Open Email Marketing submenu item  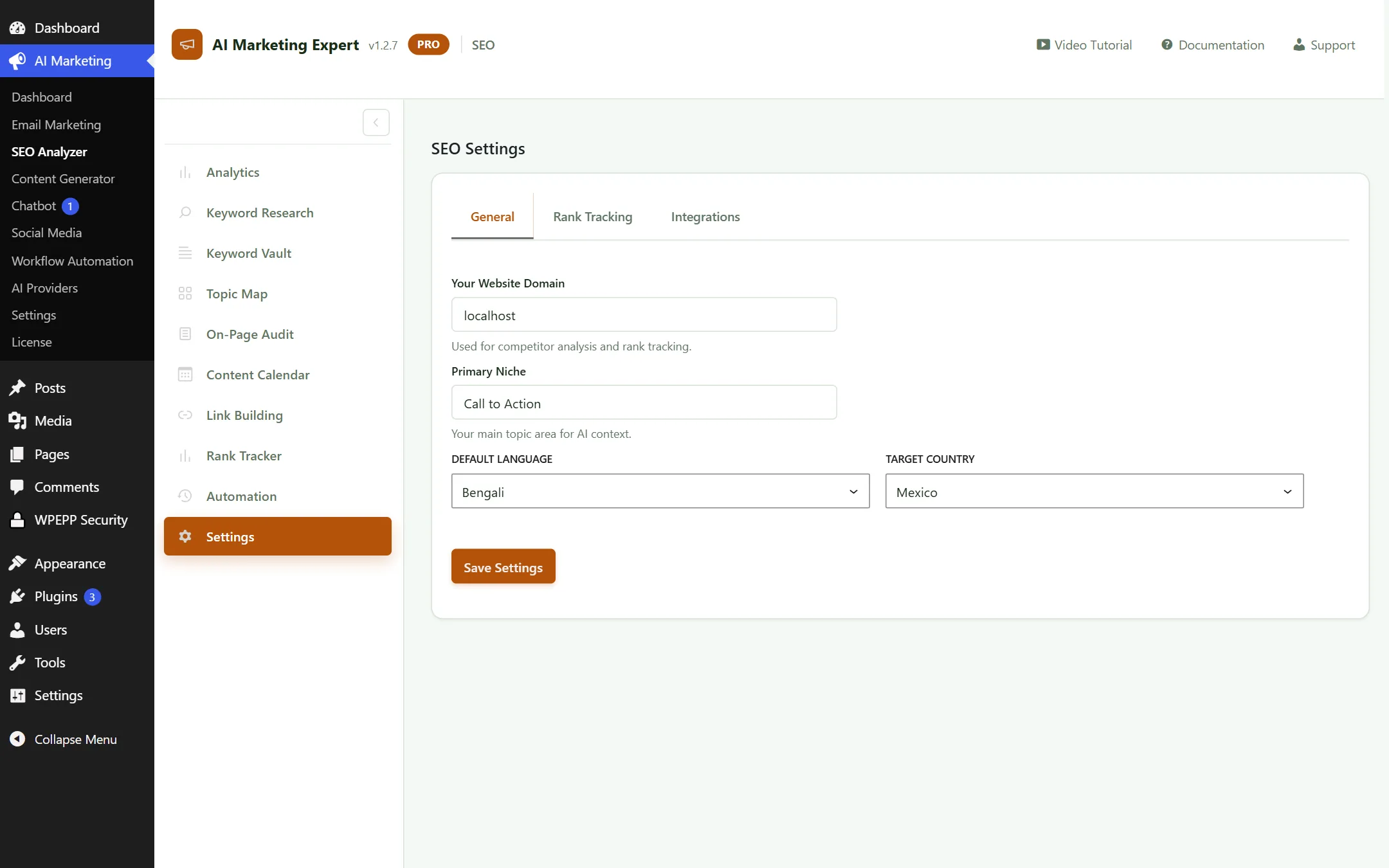[x=56, y=124]
